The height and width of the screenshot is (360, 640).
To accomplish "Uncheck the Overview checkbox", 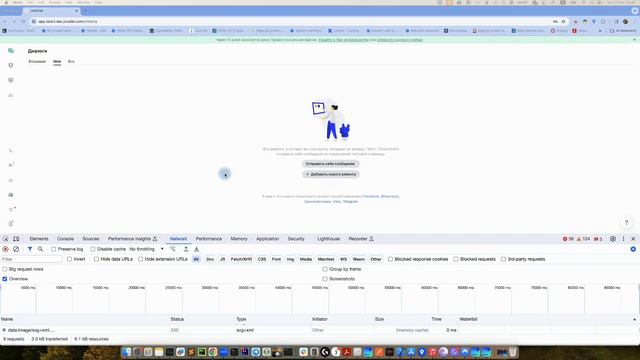I will [4, 279].
